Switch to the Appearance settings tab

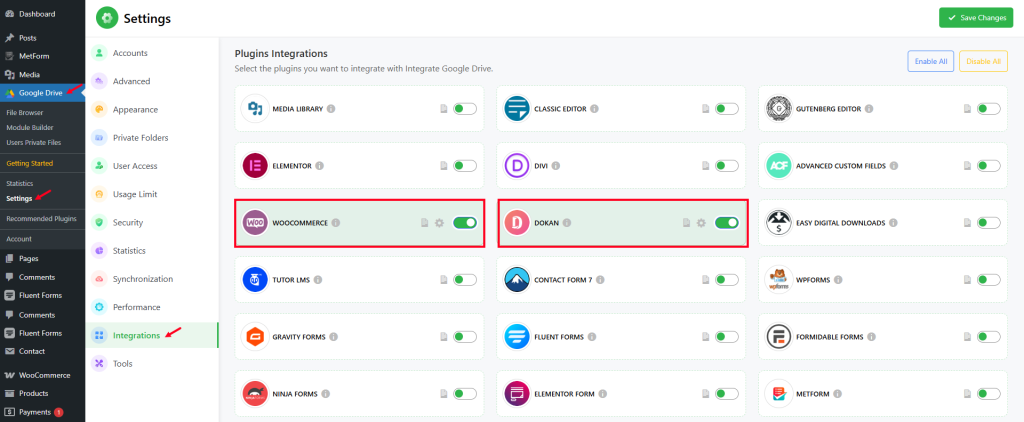click(152, 110)
